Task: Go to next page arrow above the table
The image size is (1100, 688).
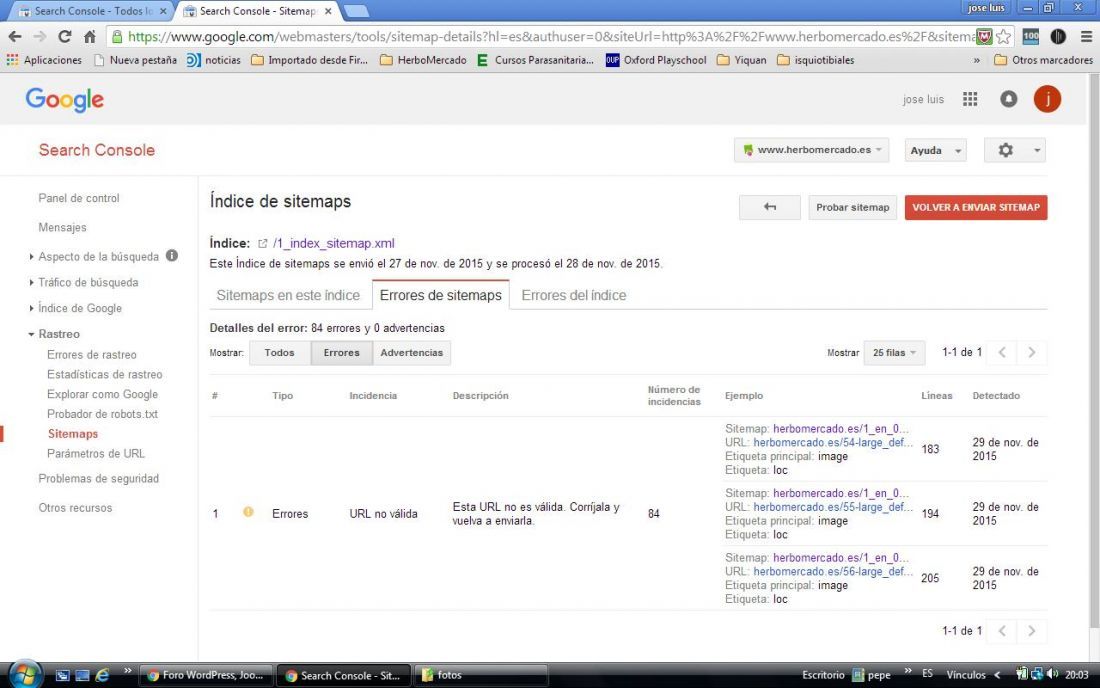Action: (1032, 353)
